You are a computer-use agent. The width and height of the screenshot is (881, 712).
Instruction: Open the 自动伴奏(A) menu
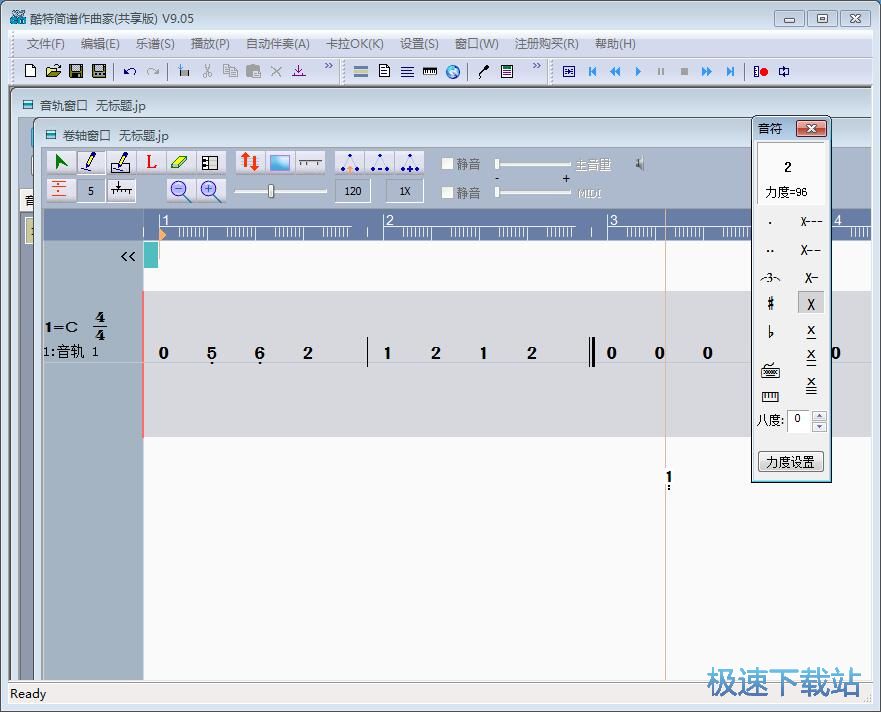tap(277, 44)
